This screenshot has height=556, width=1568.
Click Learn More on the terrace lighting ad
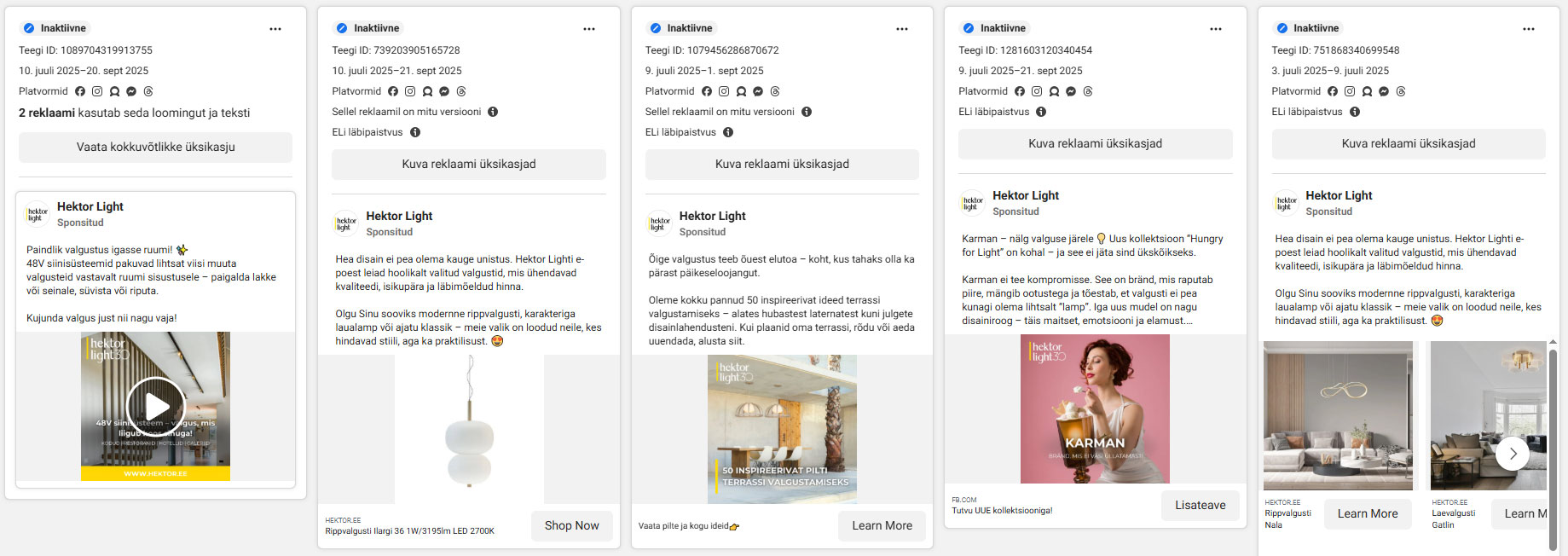coord(882,525)
